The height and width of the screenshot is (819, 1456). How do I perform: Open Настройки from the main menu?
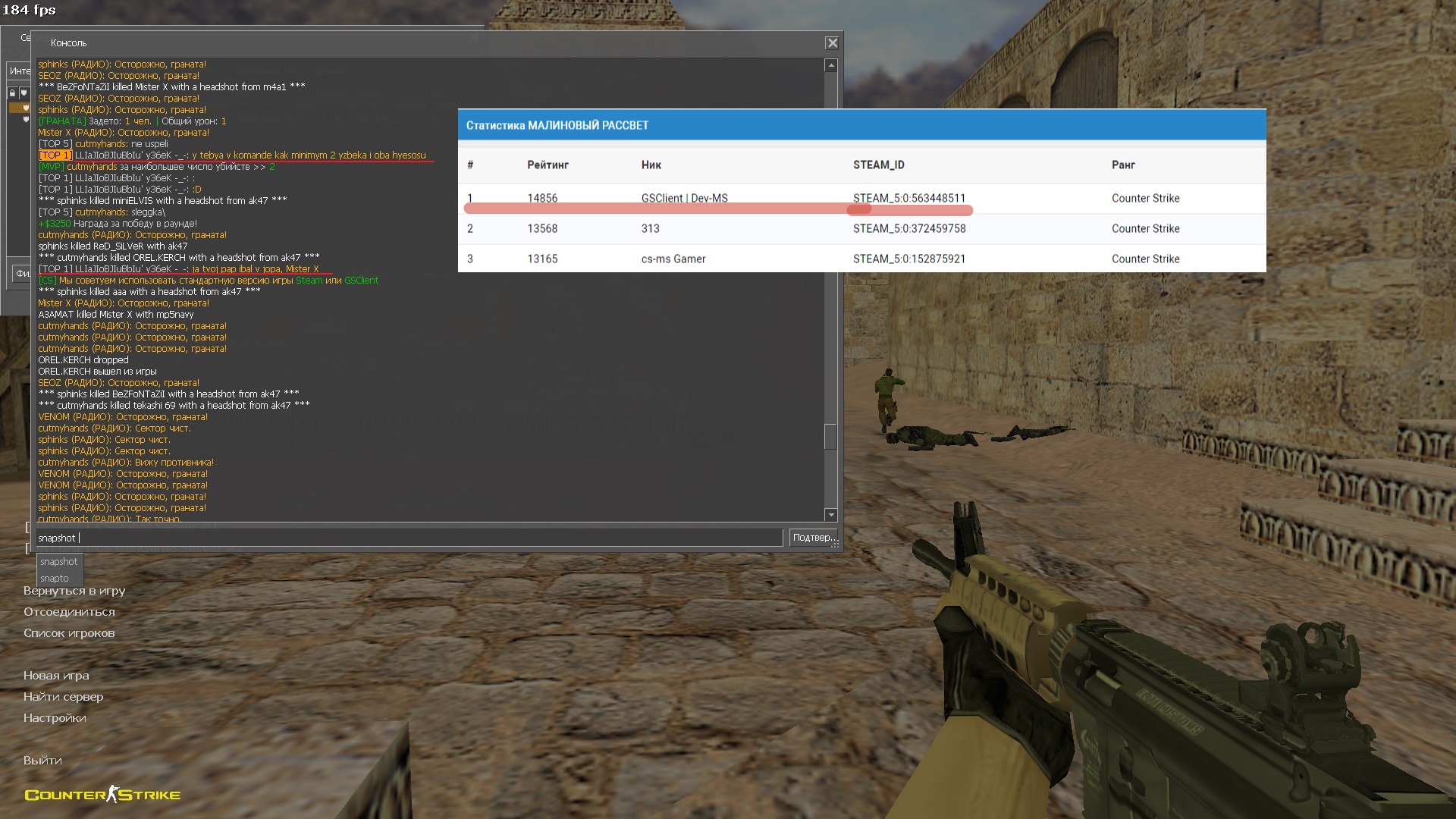[55, 718]
